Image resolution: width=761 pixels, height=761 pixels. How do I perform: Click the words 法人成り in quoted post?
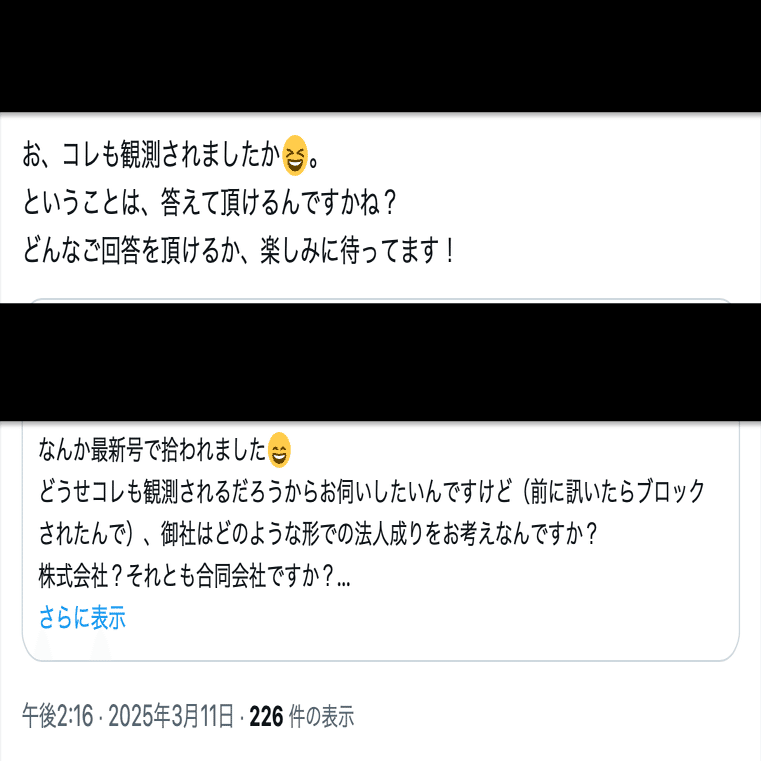[380, 534]
